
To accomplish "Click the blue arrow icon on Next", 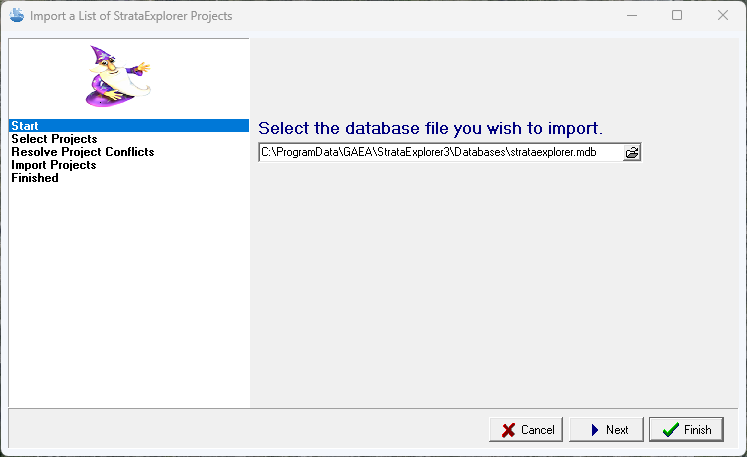I will (x=594, y=429).
